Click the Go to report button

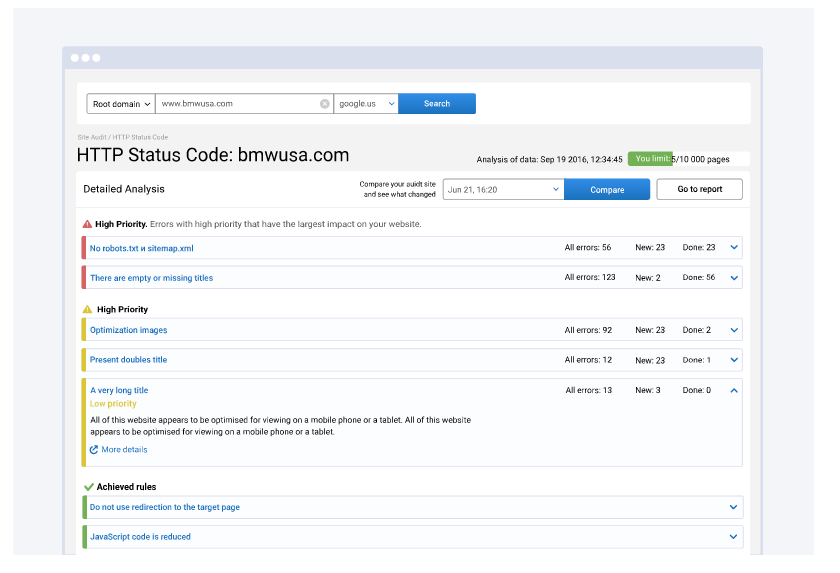(700, 190)
